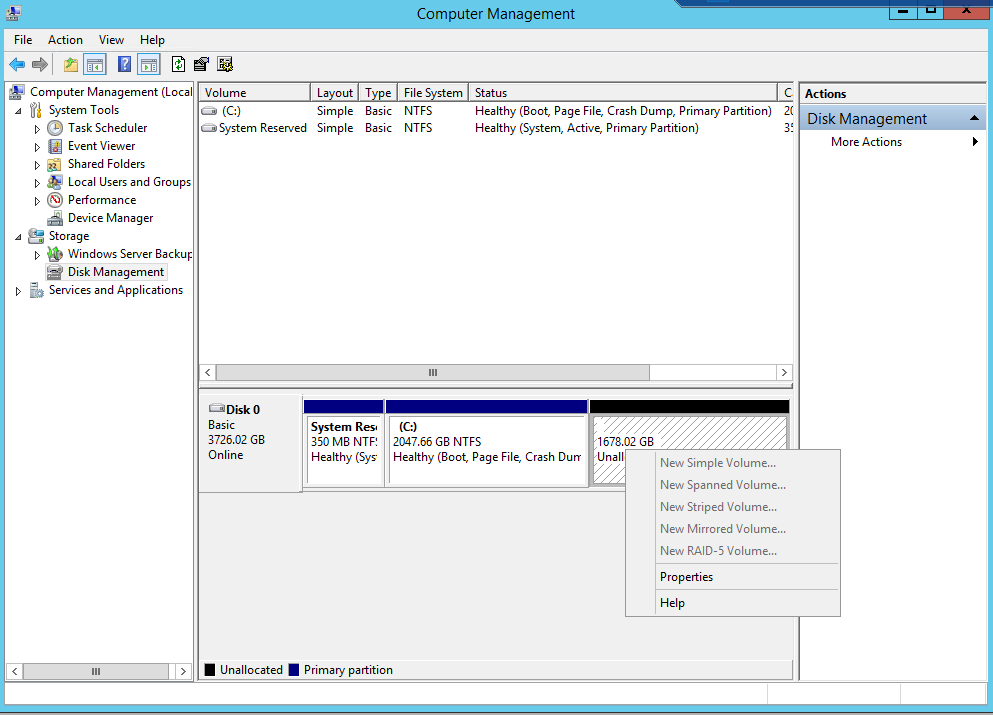The image size is (993, 715).
Task: Click the Up one level folder icon
Action: (71, 65)
